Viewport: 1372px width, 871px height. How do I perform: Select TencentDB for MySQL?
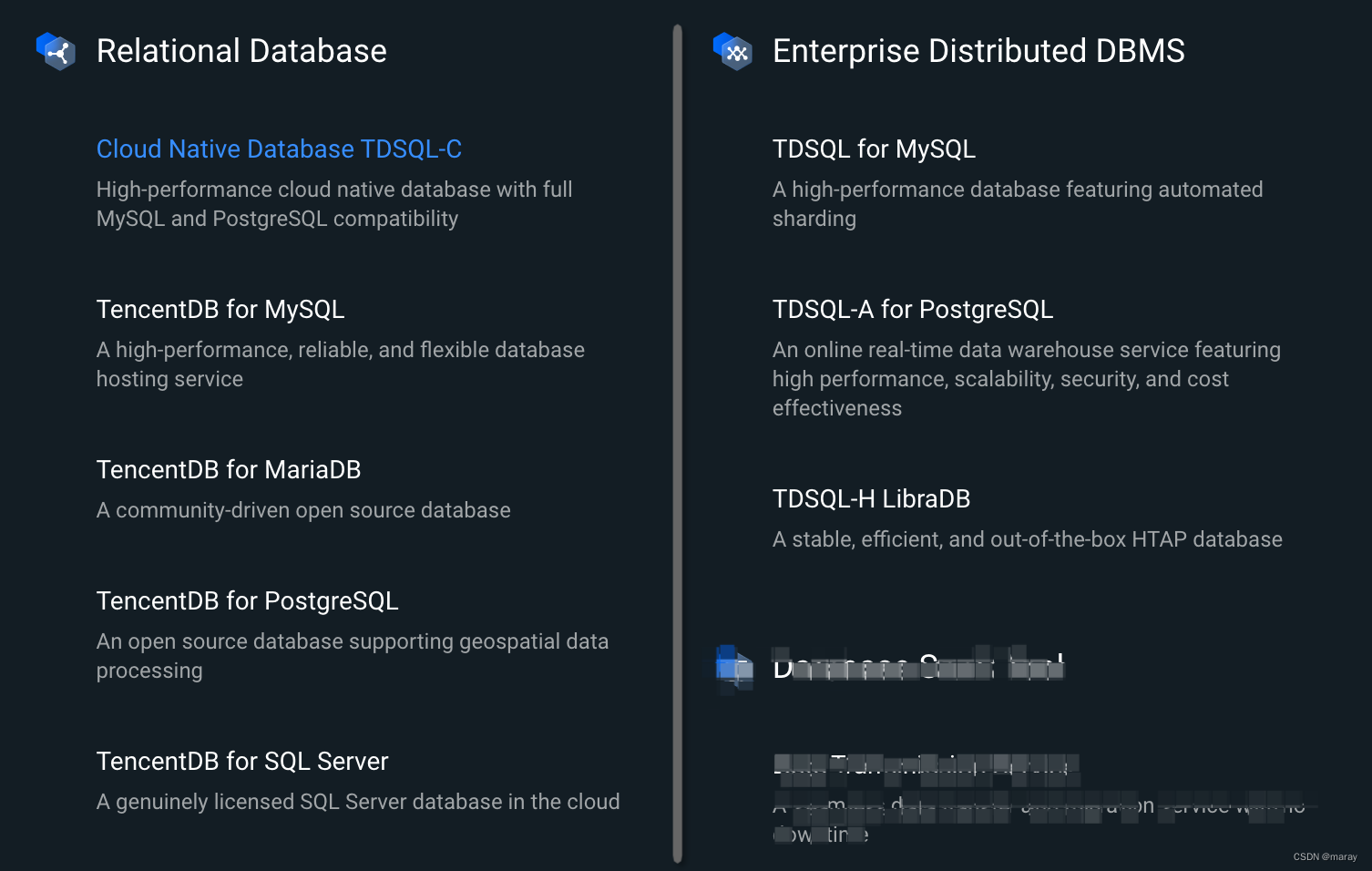coord(220,309)
